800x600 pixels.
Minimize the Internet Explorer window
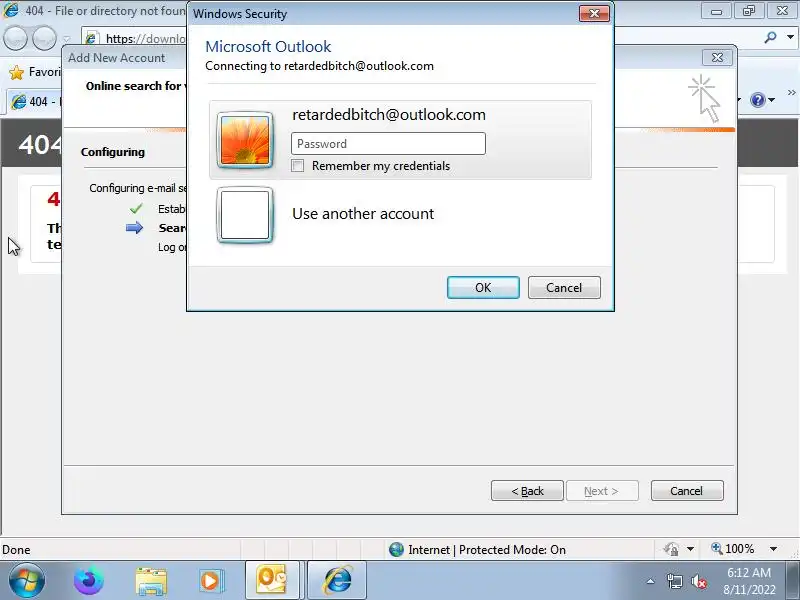pos(716,11)
